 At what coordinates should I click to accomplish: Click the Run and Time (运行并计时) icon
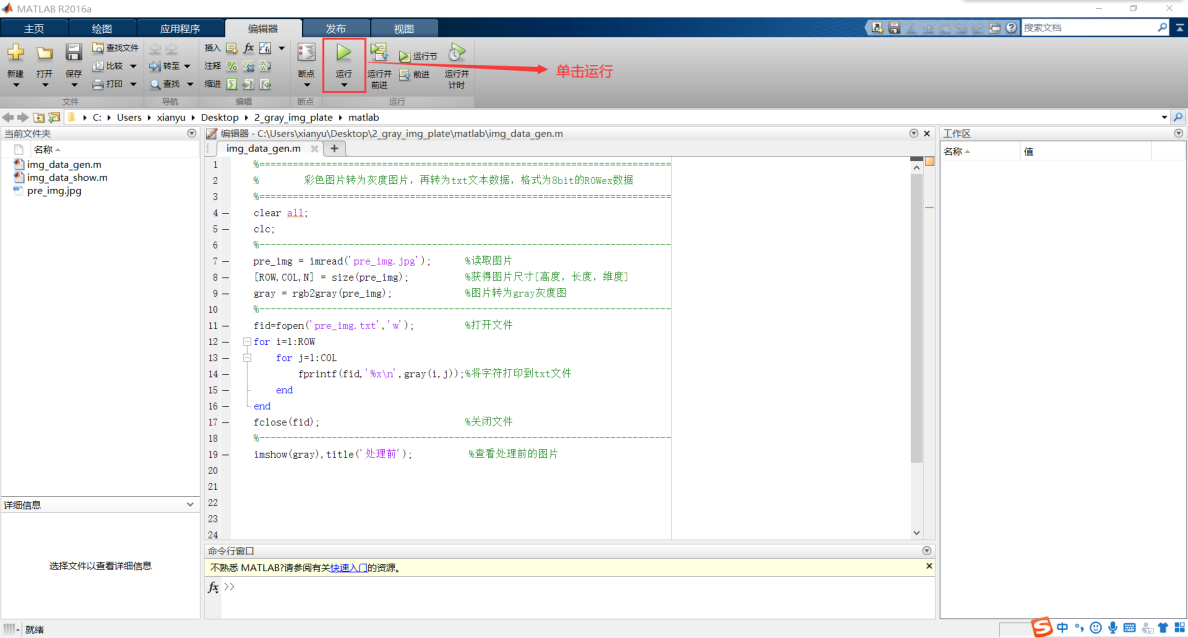pyautogui.click(x=456, y=52)
